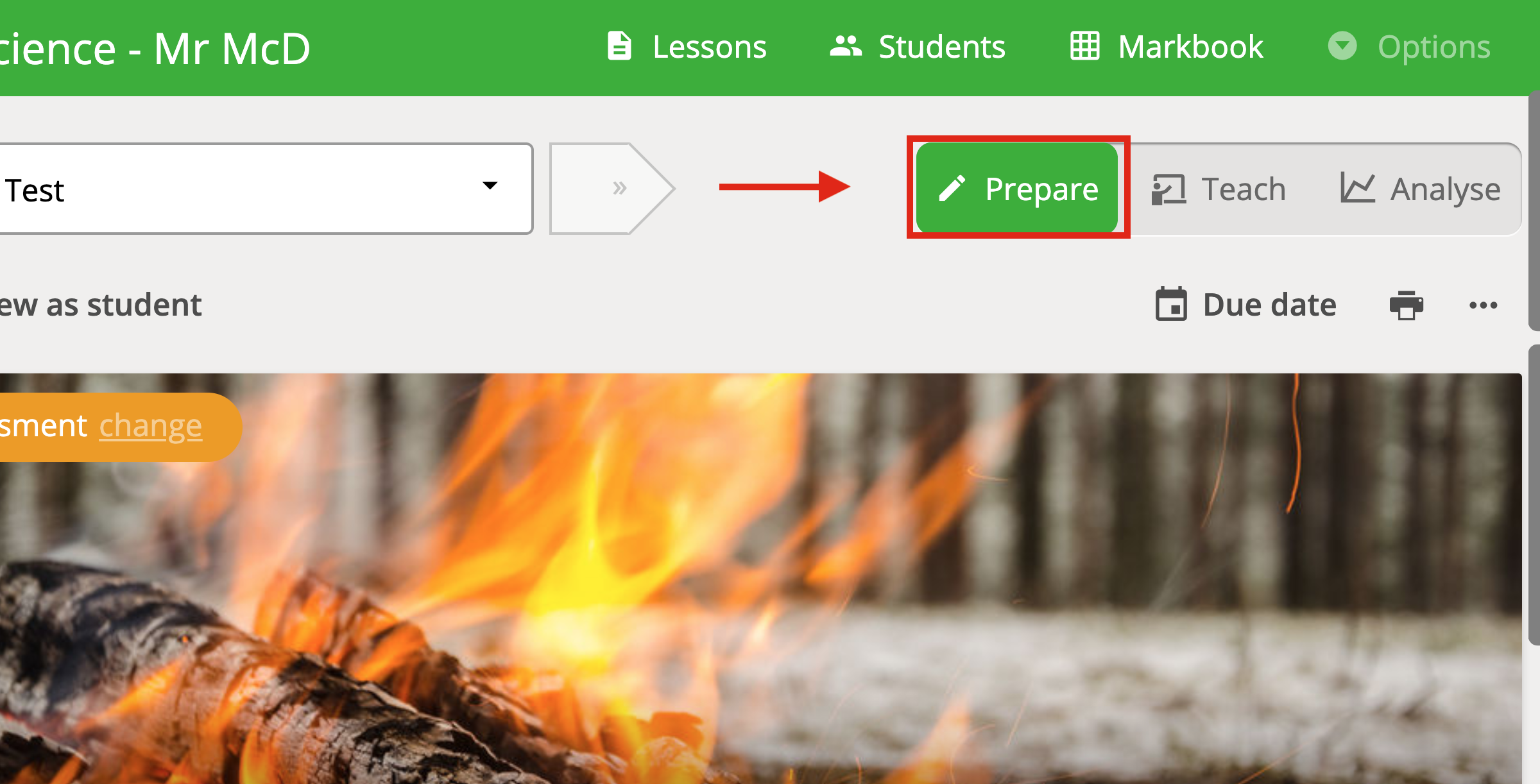Click the campfire cover image
The image size is (1540, 784).
click(761, 579)
